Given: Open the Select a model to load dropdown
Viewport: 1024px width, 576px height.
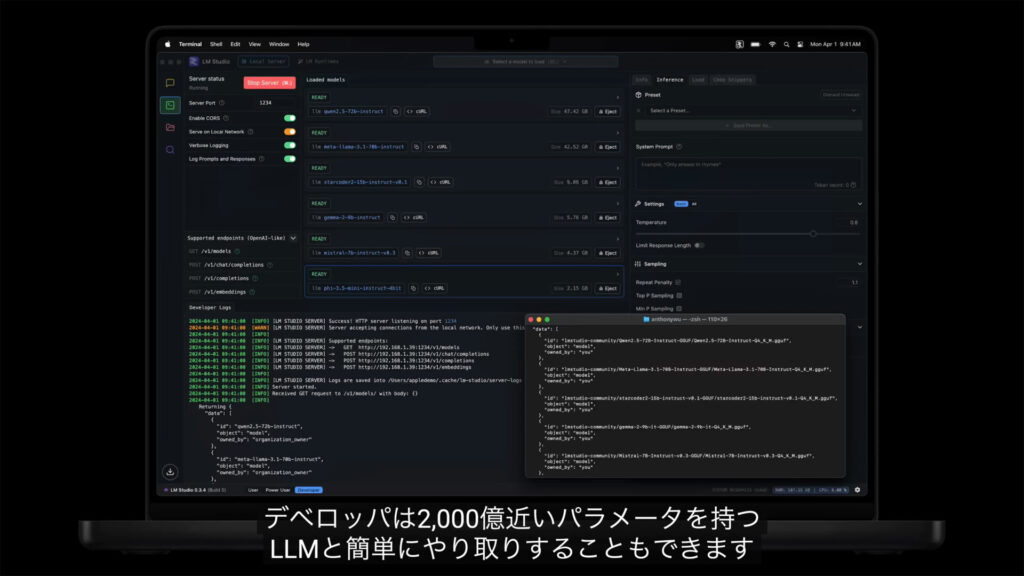Looking at the screenshot, I should [525, 61].
